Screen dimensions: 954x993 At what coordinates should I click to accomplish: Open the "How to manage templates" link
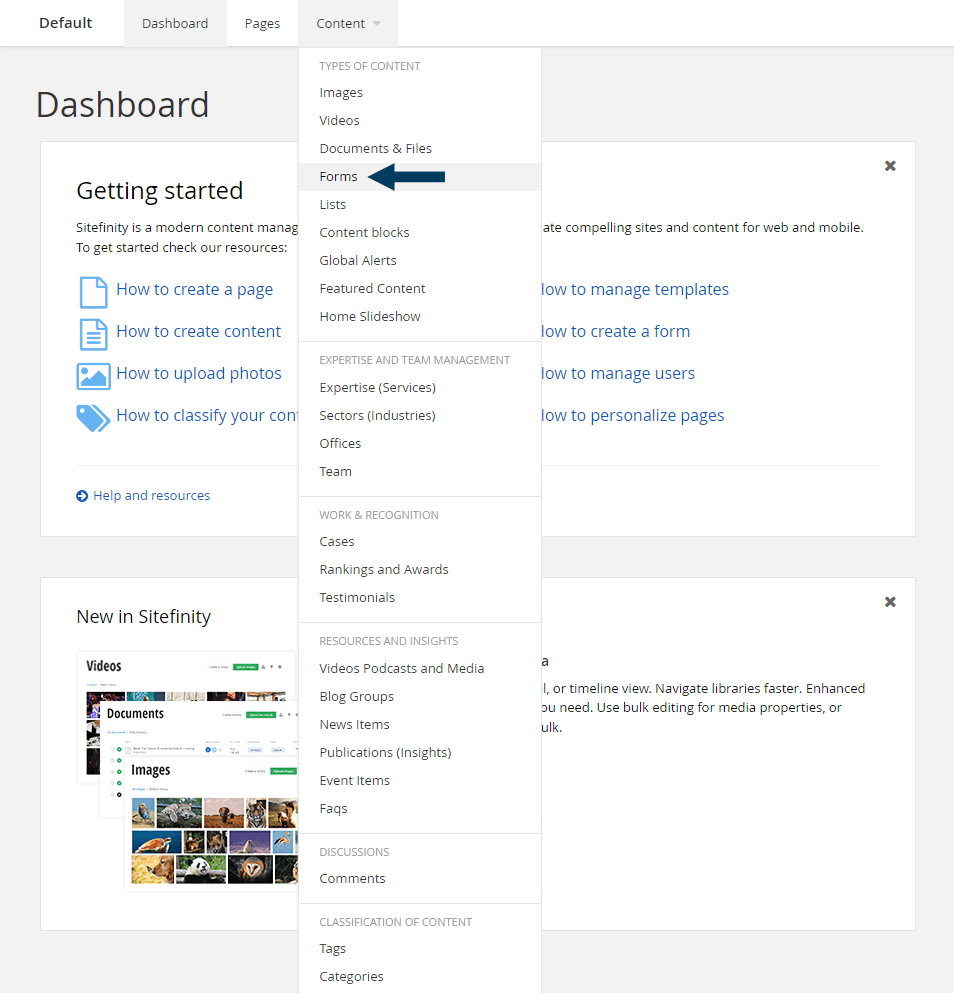[634, 289]
